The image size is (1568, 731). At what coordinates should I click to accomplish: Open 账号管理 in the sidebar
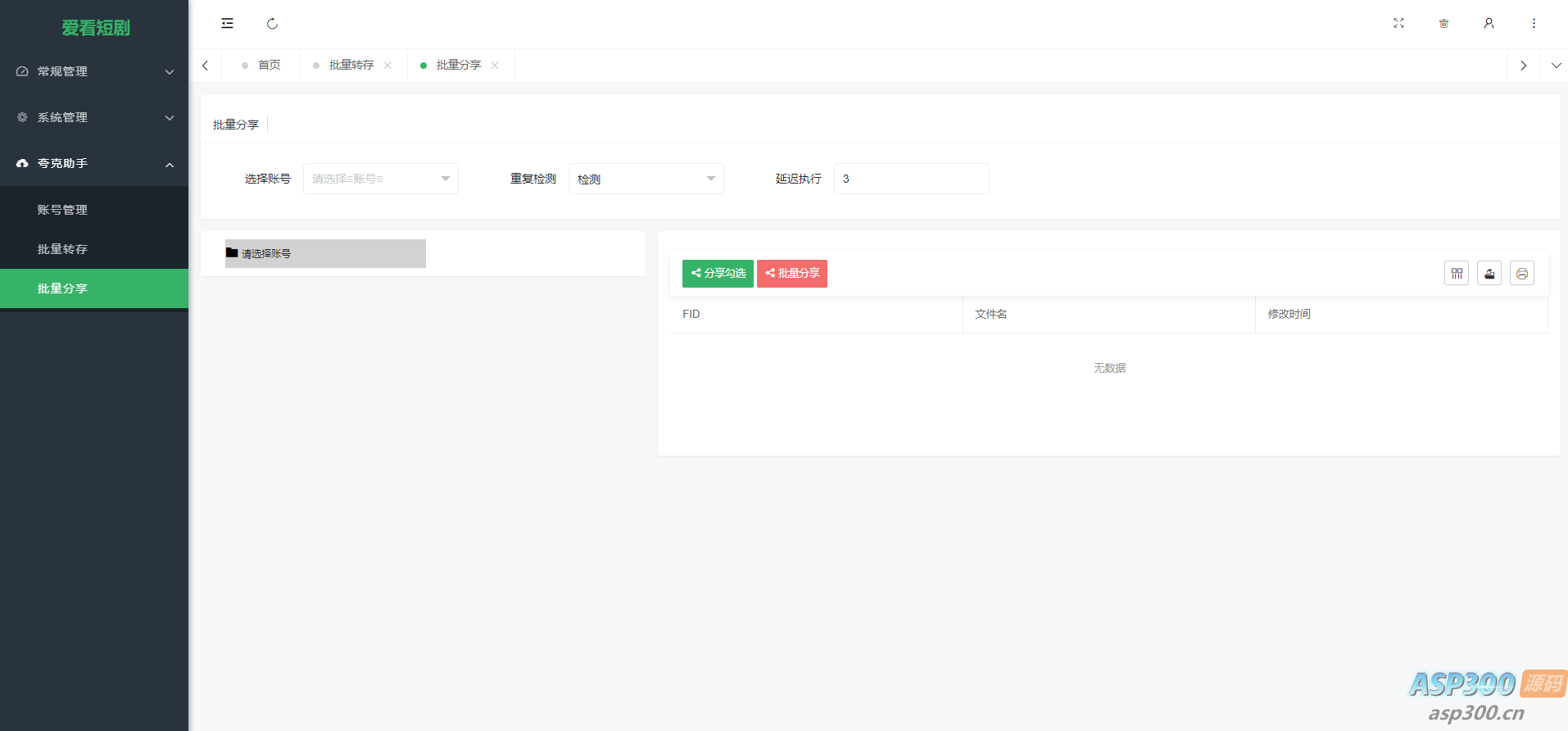62,210
